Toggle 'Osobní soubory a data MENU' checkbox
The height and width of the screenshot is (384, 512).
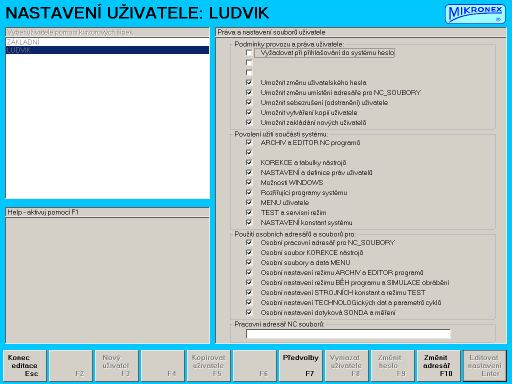pyautogui.click(x=249, y=262)
